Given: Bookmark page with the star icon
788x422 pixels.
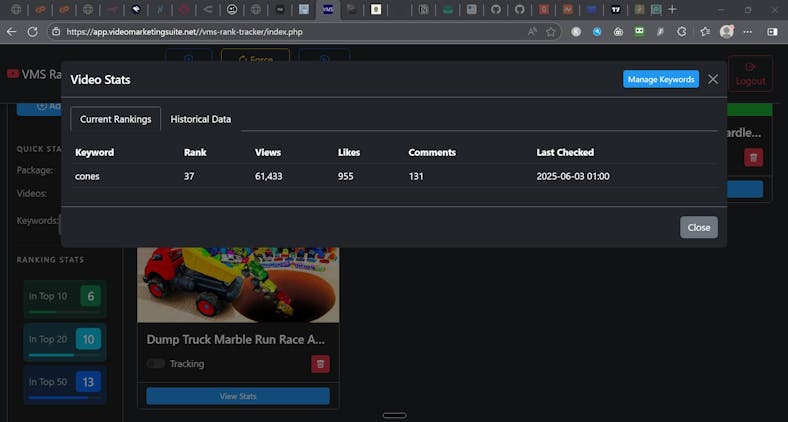Looking at the screenshot, I should click(551, 32).
